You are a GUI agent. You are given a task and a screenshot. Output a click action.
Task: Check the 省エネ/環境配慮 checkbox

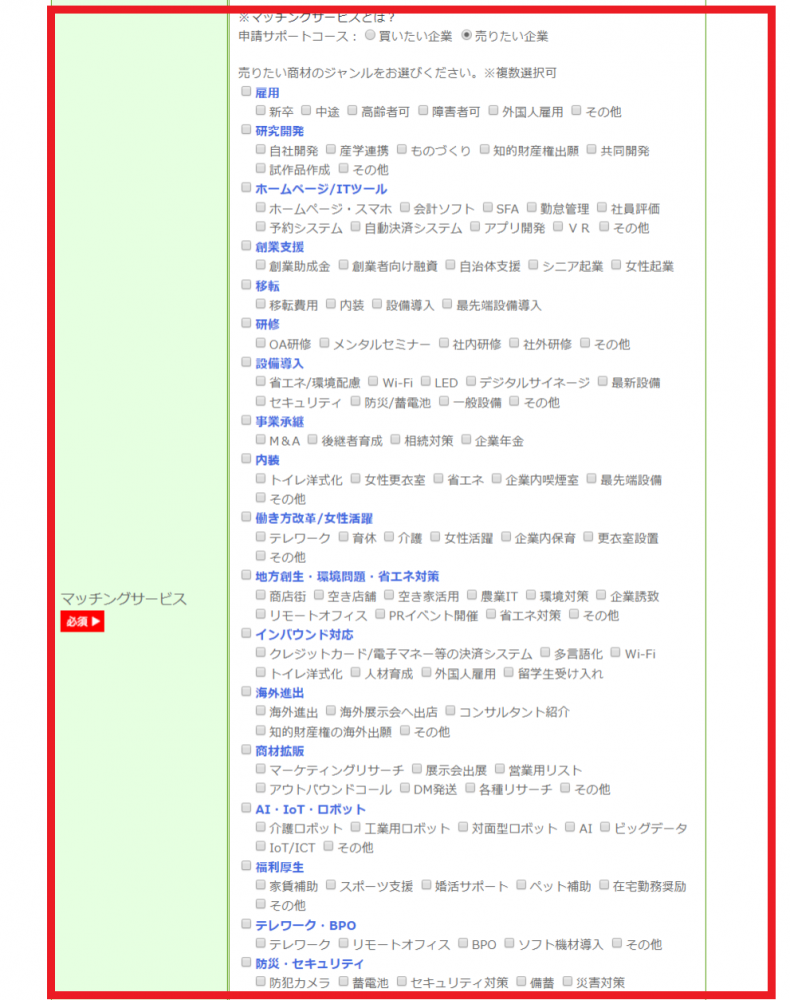260,381
